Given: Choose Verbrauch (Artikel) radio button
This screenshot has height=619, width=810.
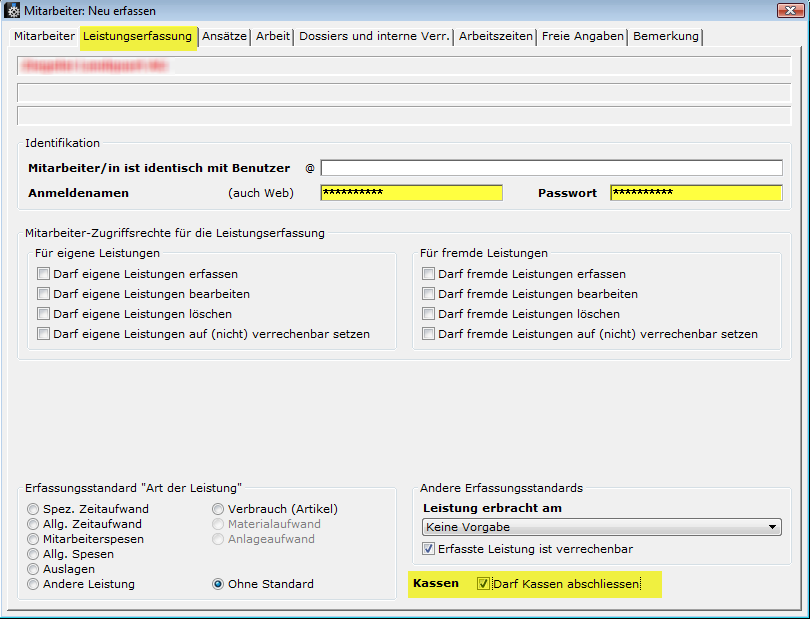Looking at the screenshot, I should tap(218, 509).
